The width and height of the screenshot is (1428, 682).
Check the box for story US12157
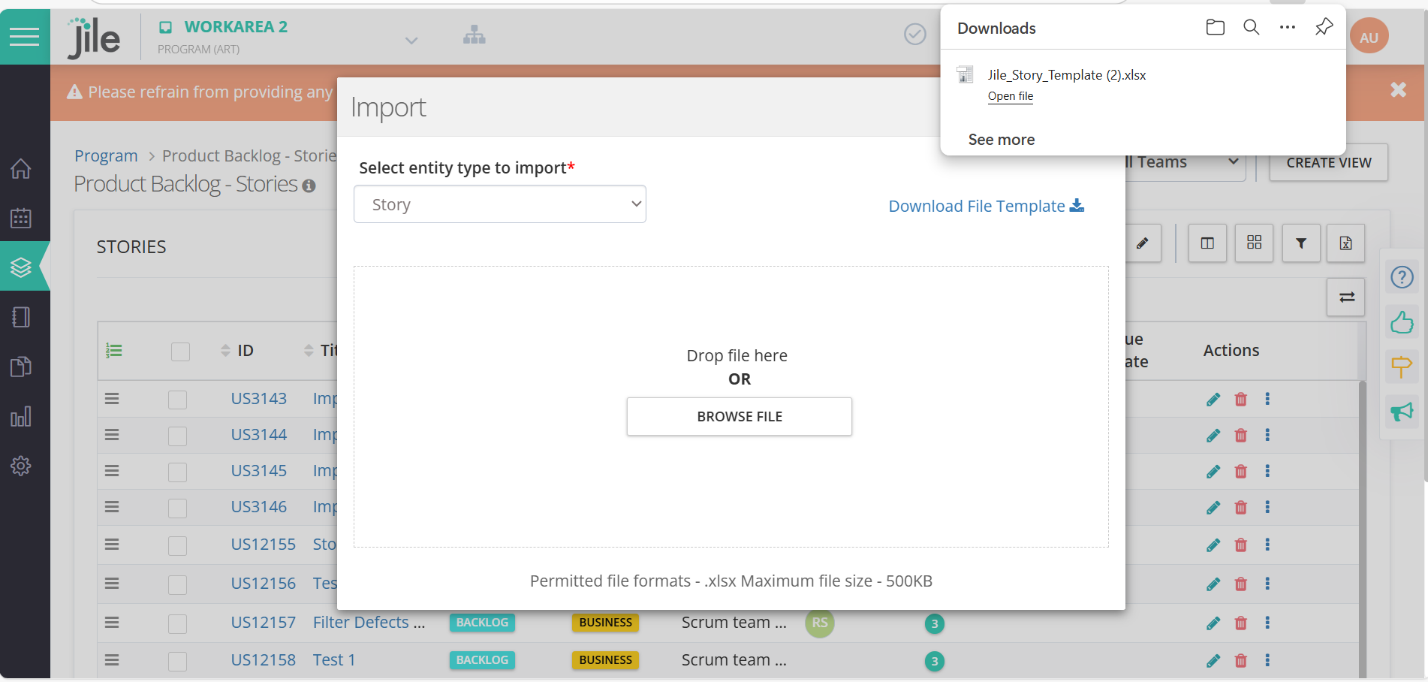point(178,623)
